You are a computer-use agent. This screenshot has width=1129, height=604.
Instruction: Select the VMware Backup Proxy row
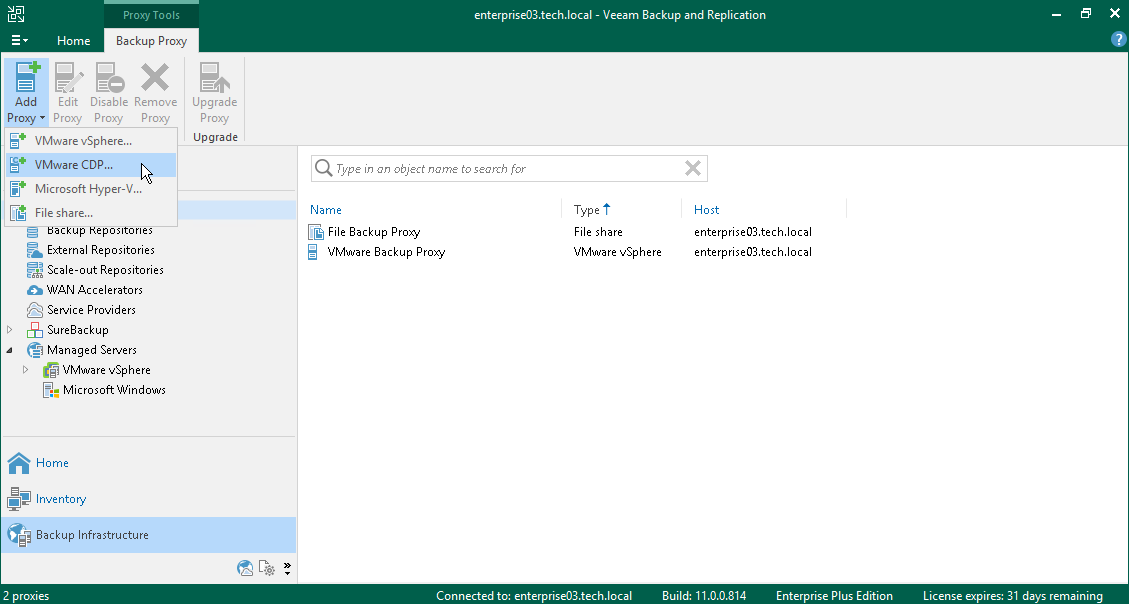pos(576,252)
